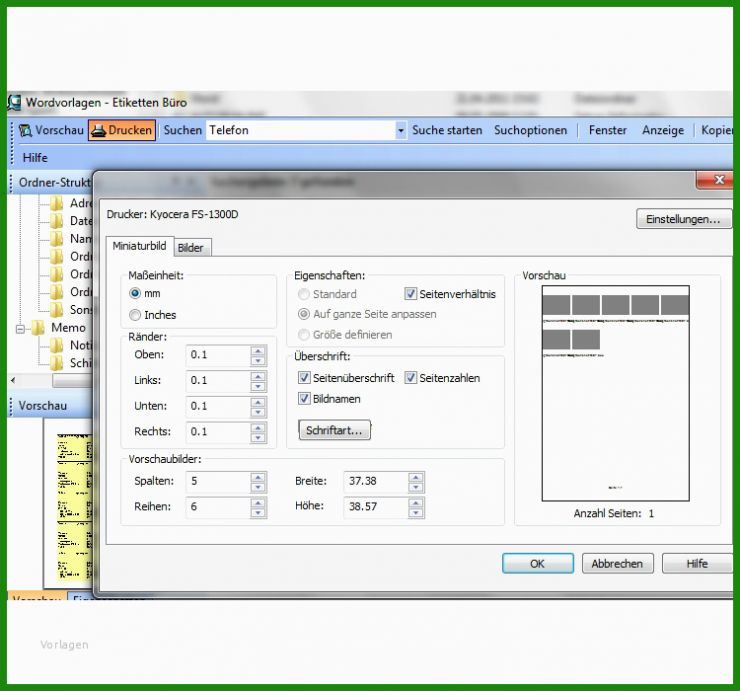Viewport: 740px width, 691px height.
Task: Decrease the Reihen count
Action: [258, 513]
